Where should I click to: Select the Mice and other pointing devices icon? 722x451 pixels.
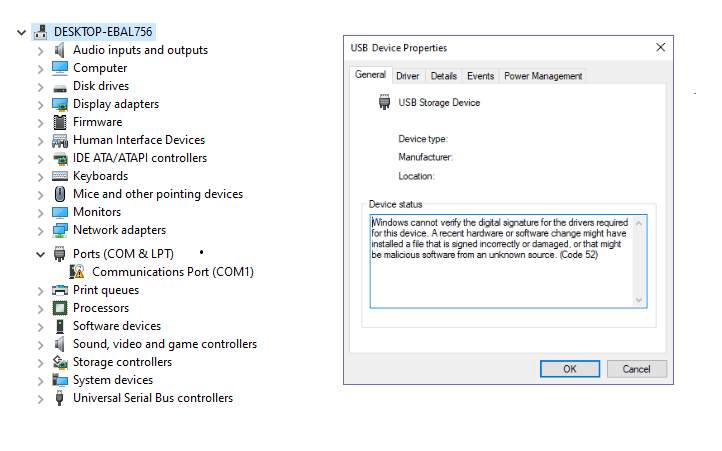[x=60, y=194]
